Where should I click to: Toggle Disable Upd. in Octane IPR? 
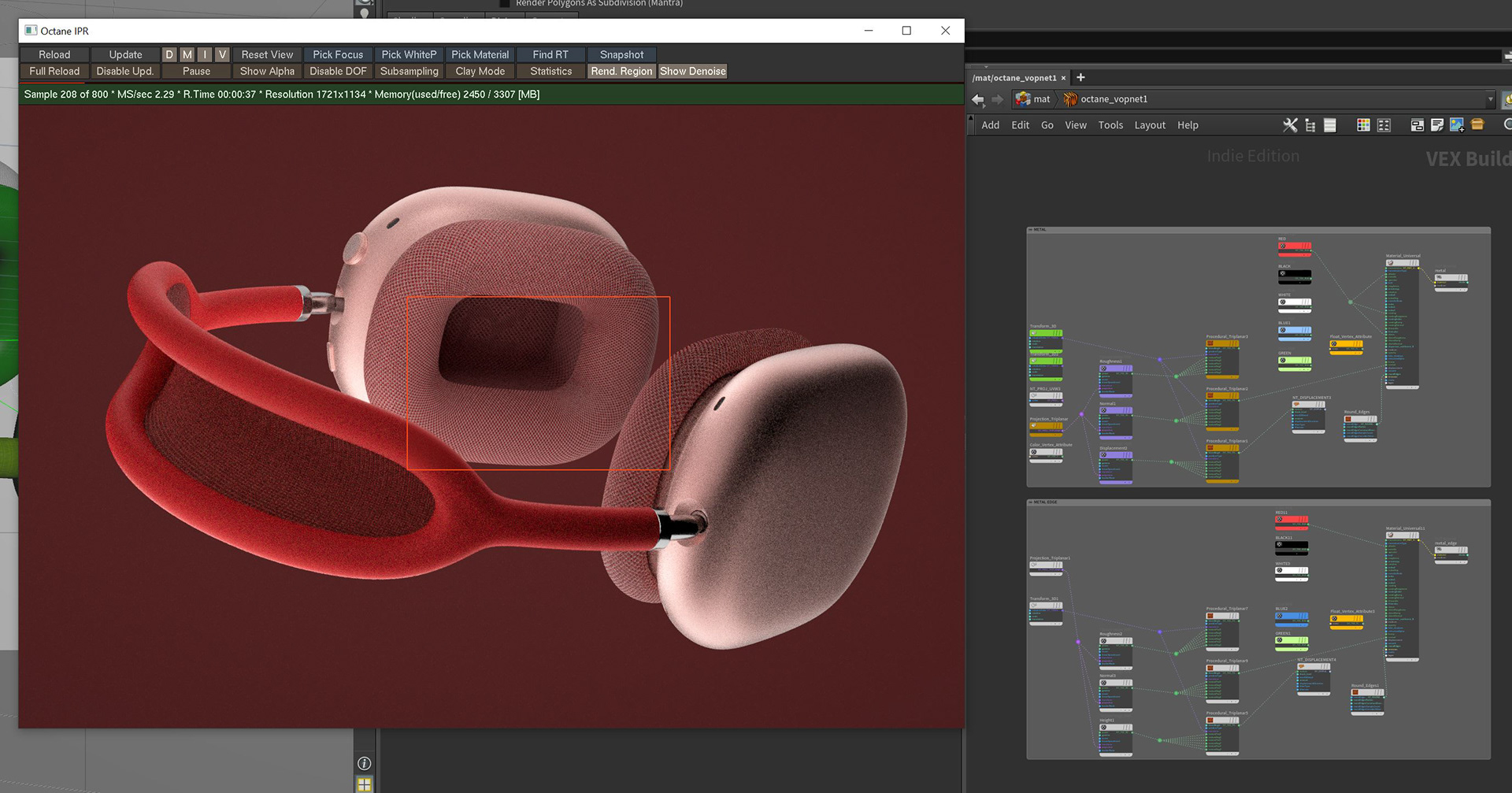pos(125,71)
